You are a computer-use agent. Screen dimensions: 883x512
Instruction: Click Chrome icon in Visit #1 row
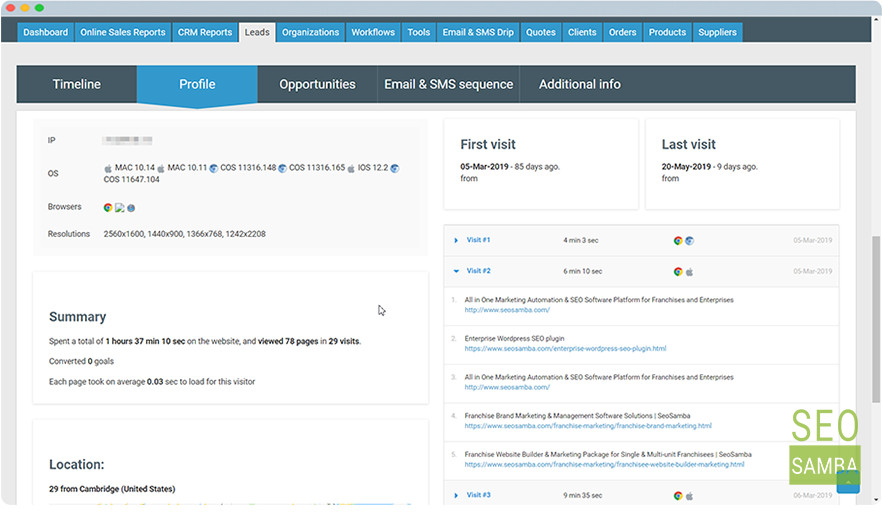point(678,241)
